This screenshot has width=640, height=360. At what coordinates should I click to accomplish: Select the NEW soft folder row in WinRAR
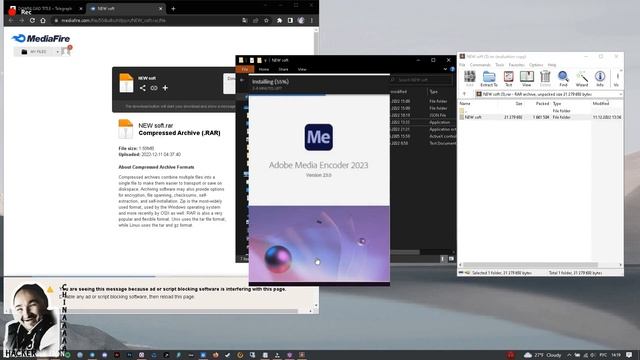[x=540, y=117]
